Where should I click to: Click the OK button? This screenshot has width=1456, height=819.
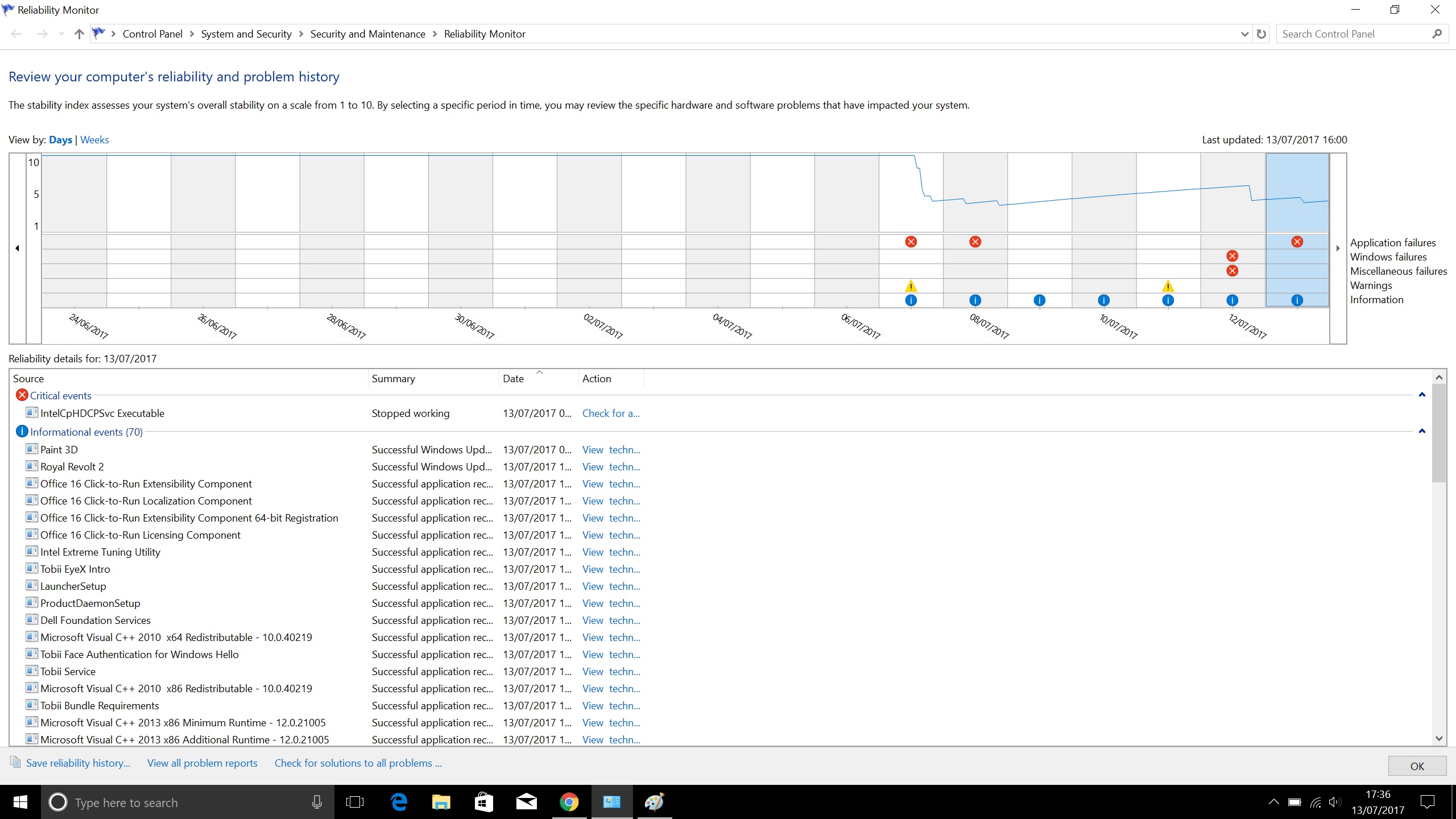point(1417,766)
